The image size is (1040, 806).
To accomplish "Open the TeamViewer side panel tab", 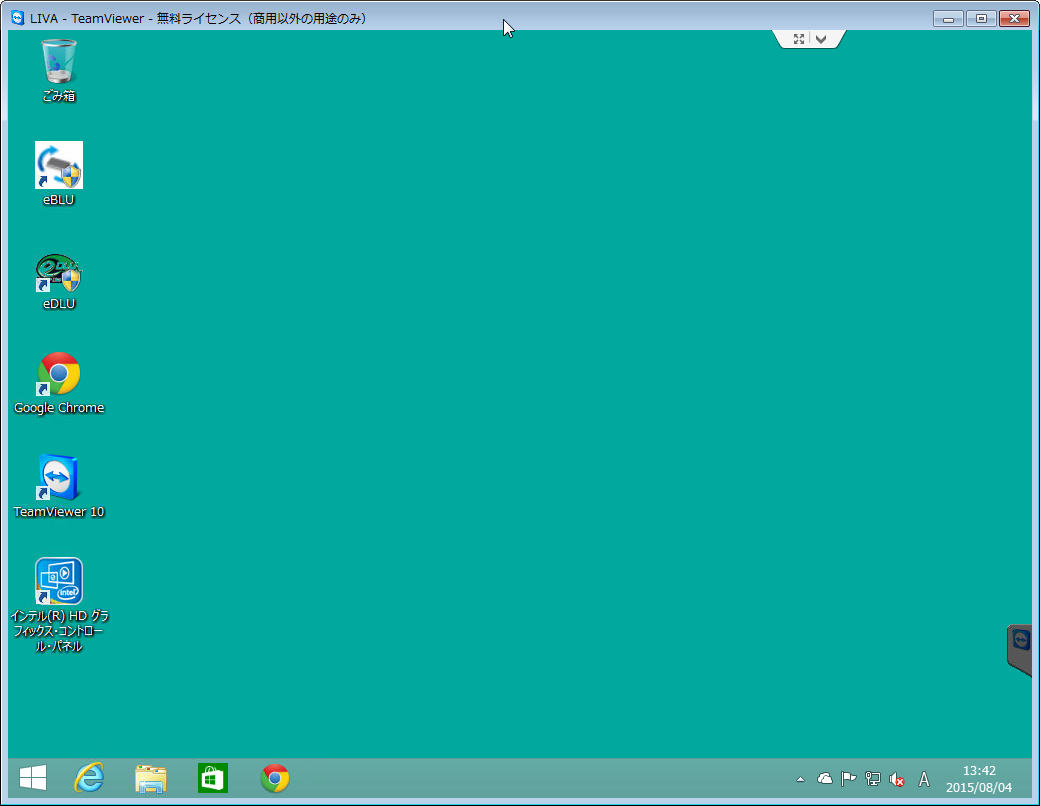I will coord(1020,649).
